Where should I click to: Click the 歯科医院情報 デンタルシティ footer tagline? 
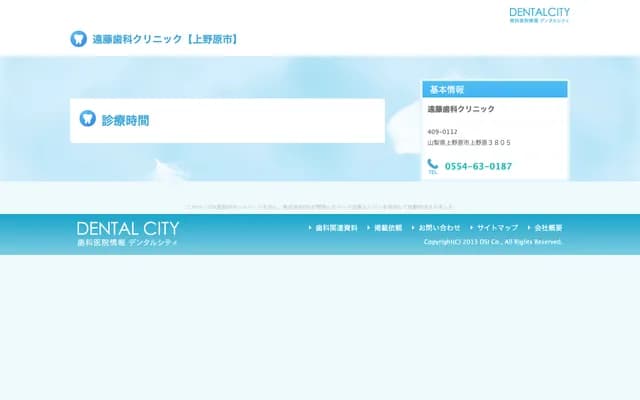coord(127,243)
